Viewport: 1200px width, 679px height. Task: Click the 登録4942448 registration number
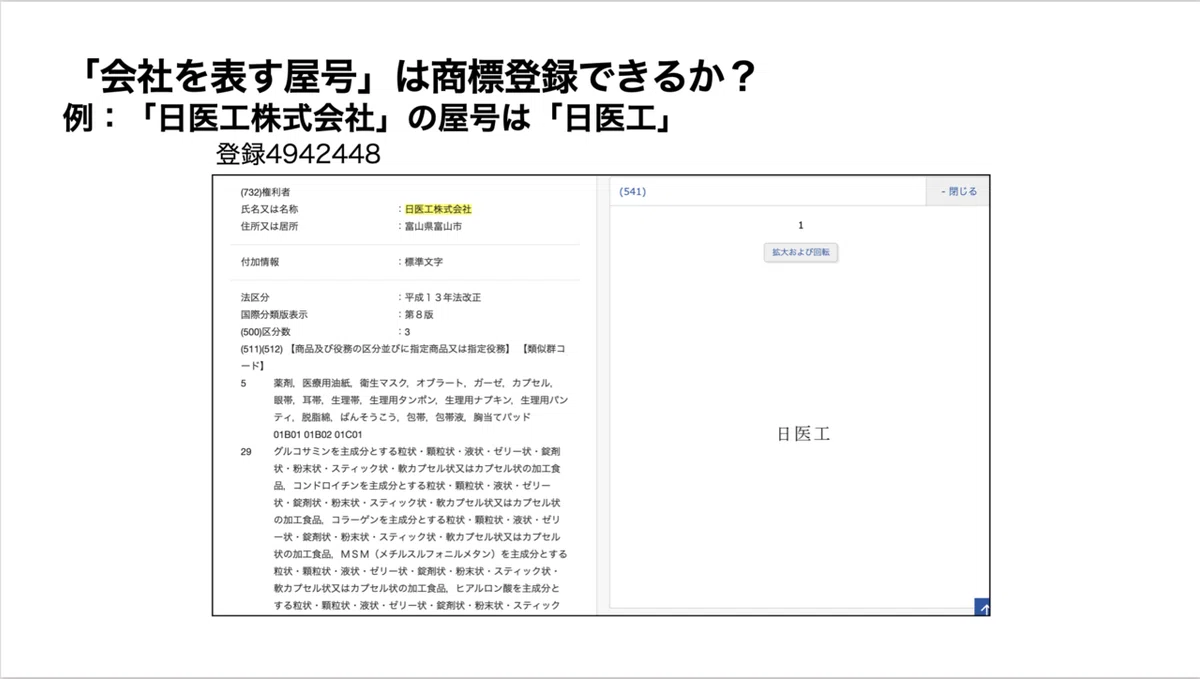[x=298, y=155]
